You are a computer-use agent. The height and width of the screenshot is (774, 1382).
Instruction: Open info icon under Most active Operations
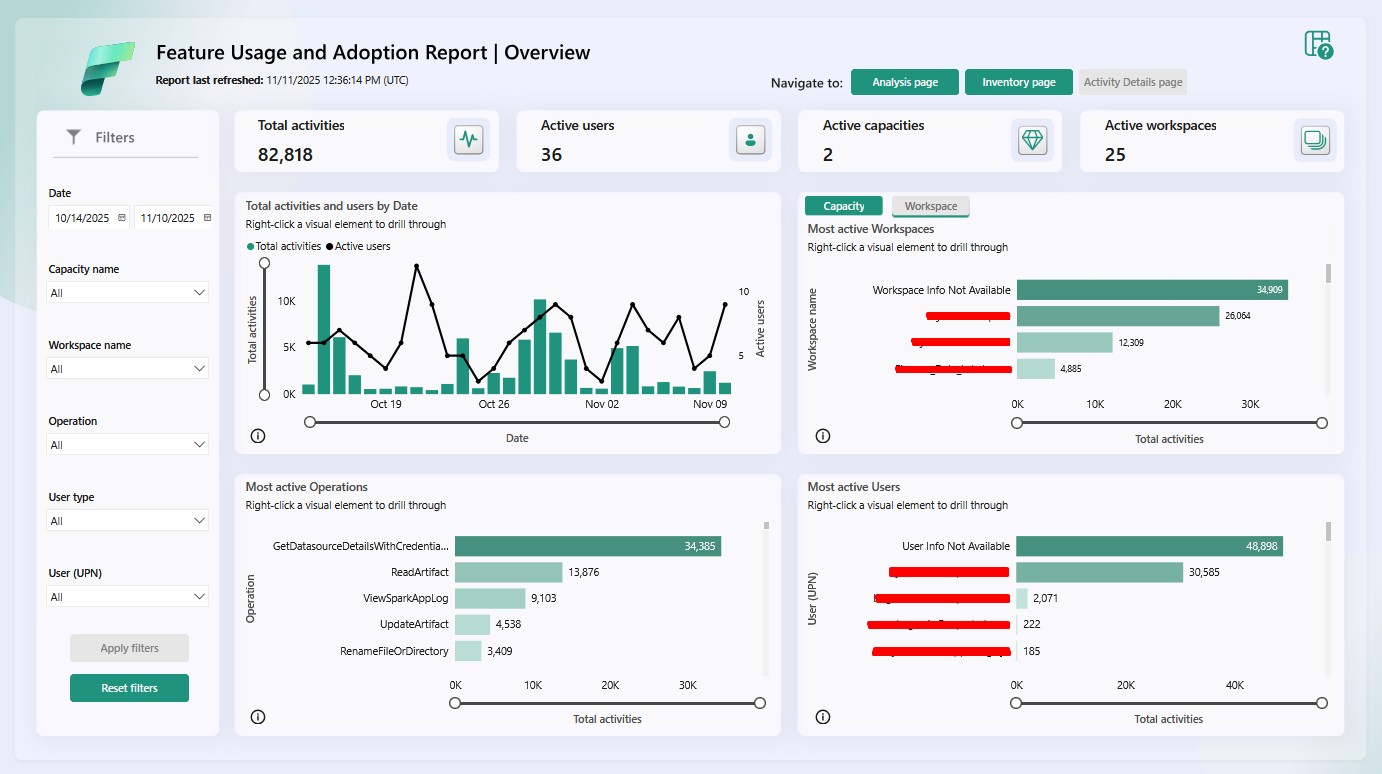pos(258,717)
